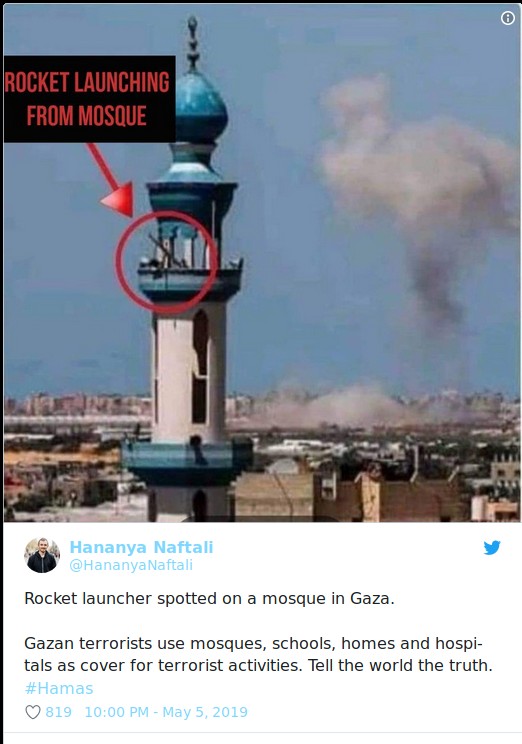Like the tweet with the heart icon
Screen dimensions: 522x744
point(33,712)
